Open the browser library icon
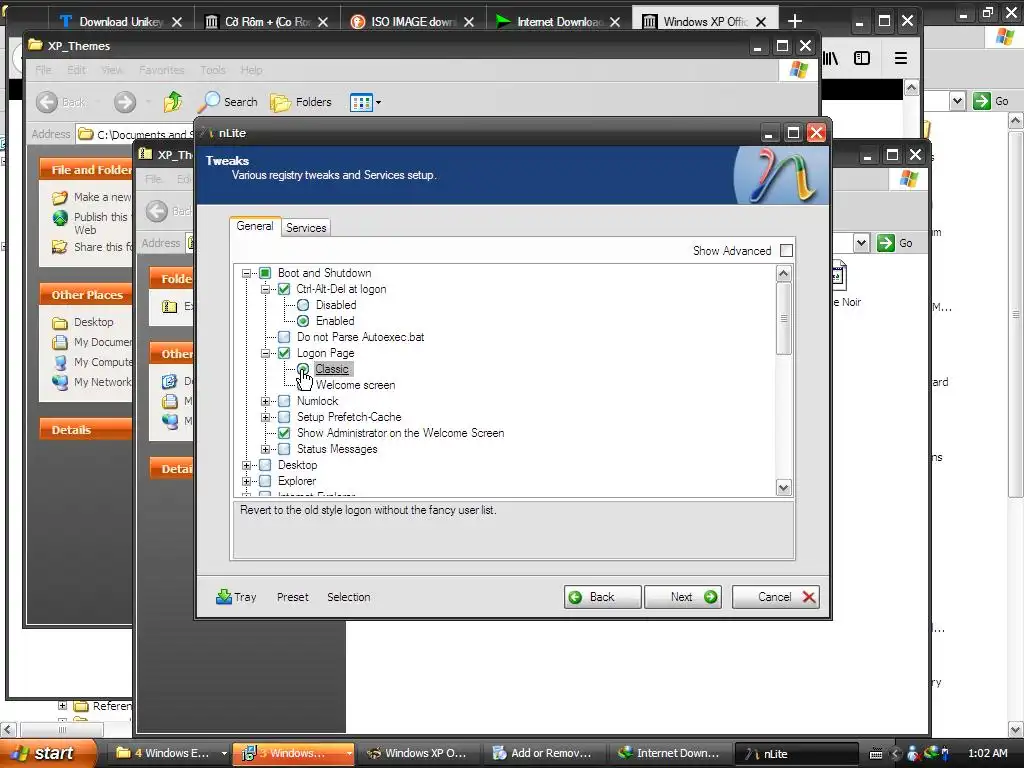The height and width of the screenshot is (768, 1024). click(830, 58)
